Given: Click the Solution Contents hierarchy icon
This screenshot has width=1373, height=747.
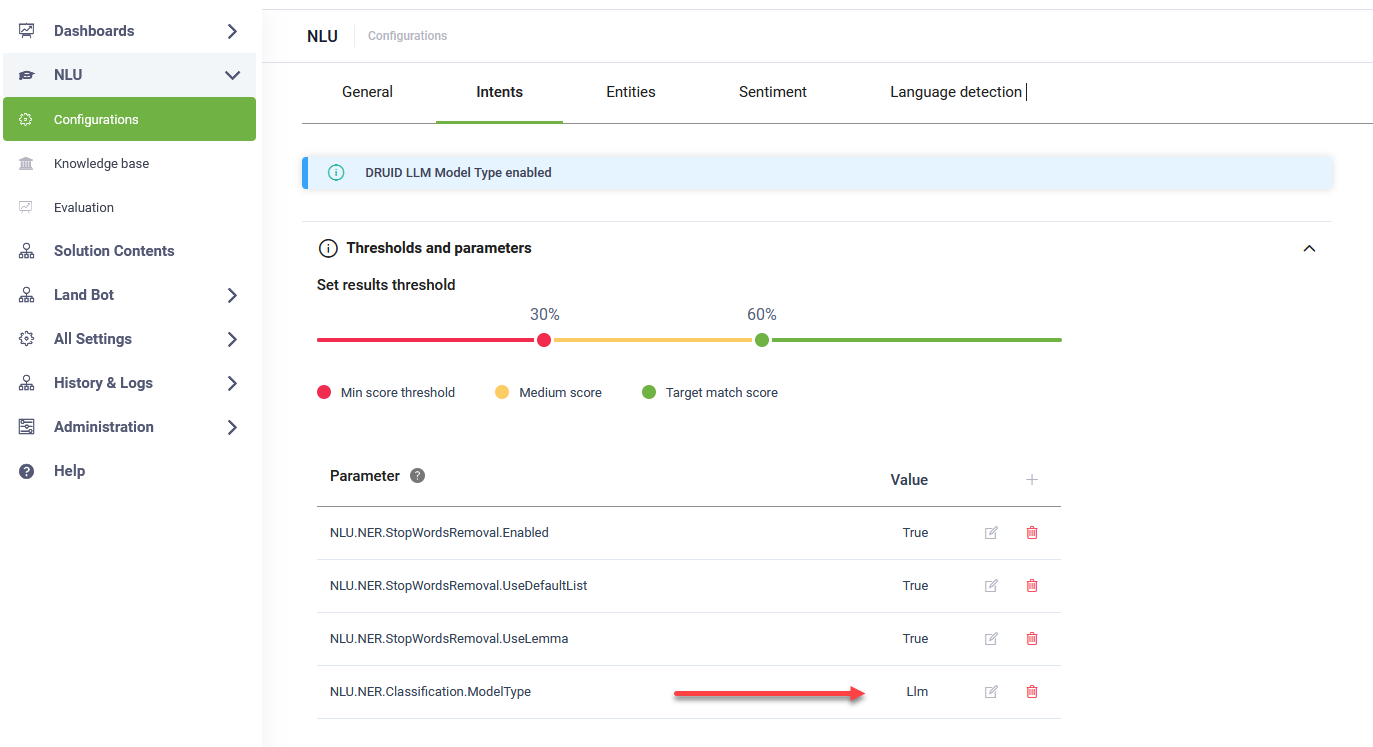Looking at the screenshot, I should click(x=27, y=251).
